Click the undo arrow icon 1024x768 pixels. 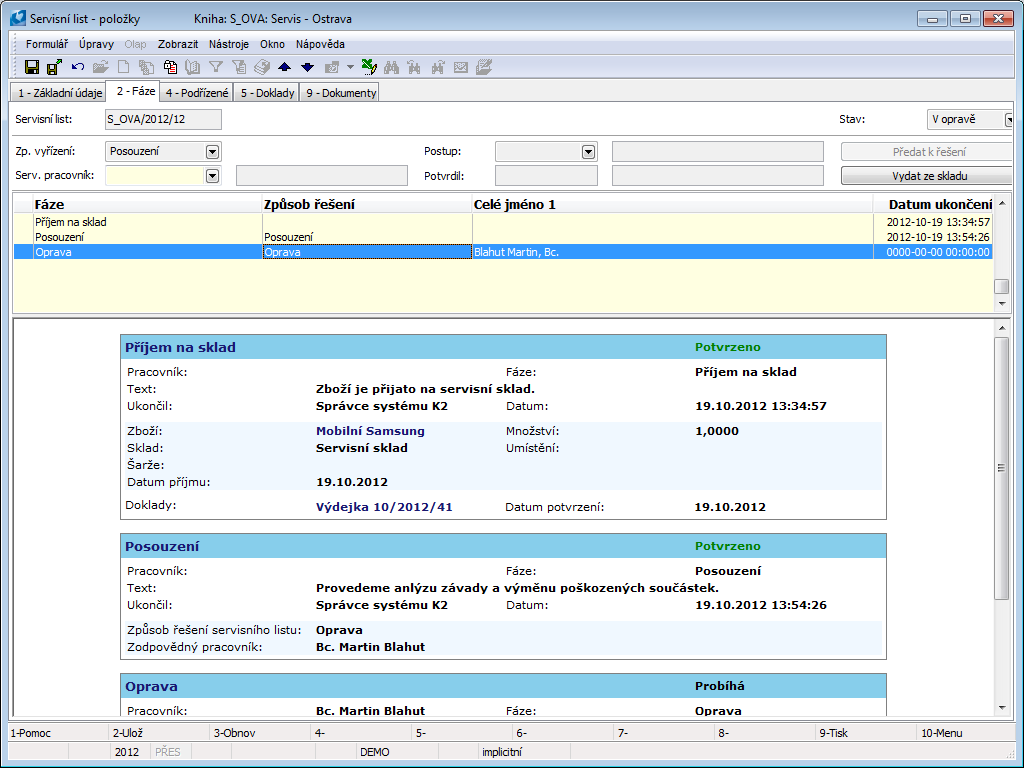pos(78,67)
